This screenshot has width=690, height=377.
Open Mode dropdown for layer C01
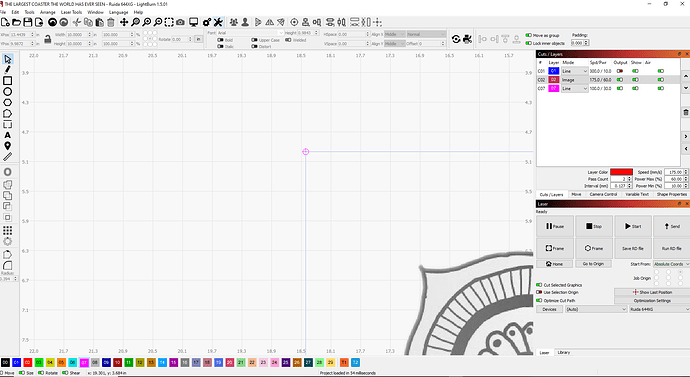[574, 71]
